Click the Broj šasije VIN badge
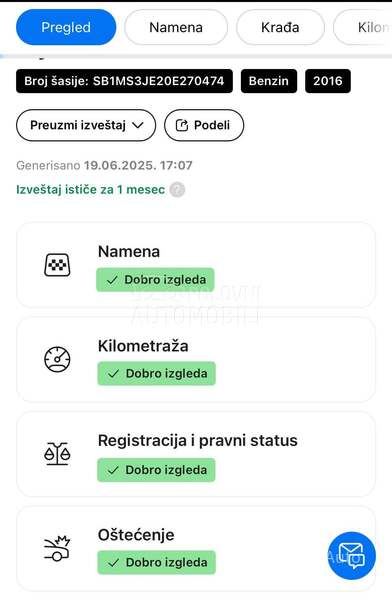Screen dimensions: 392x600 [x=124, y=81]
